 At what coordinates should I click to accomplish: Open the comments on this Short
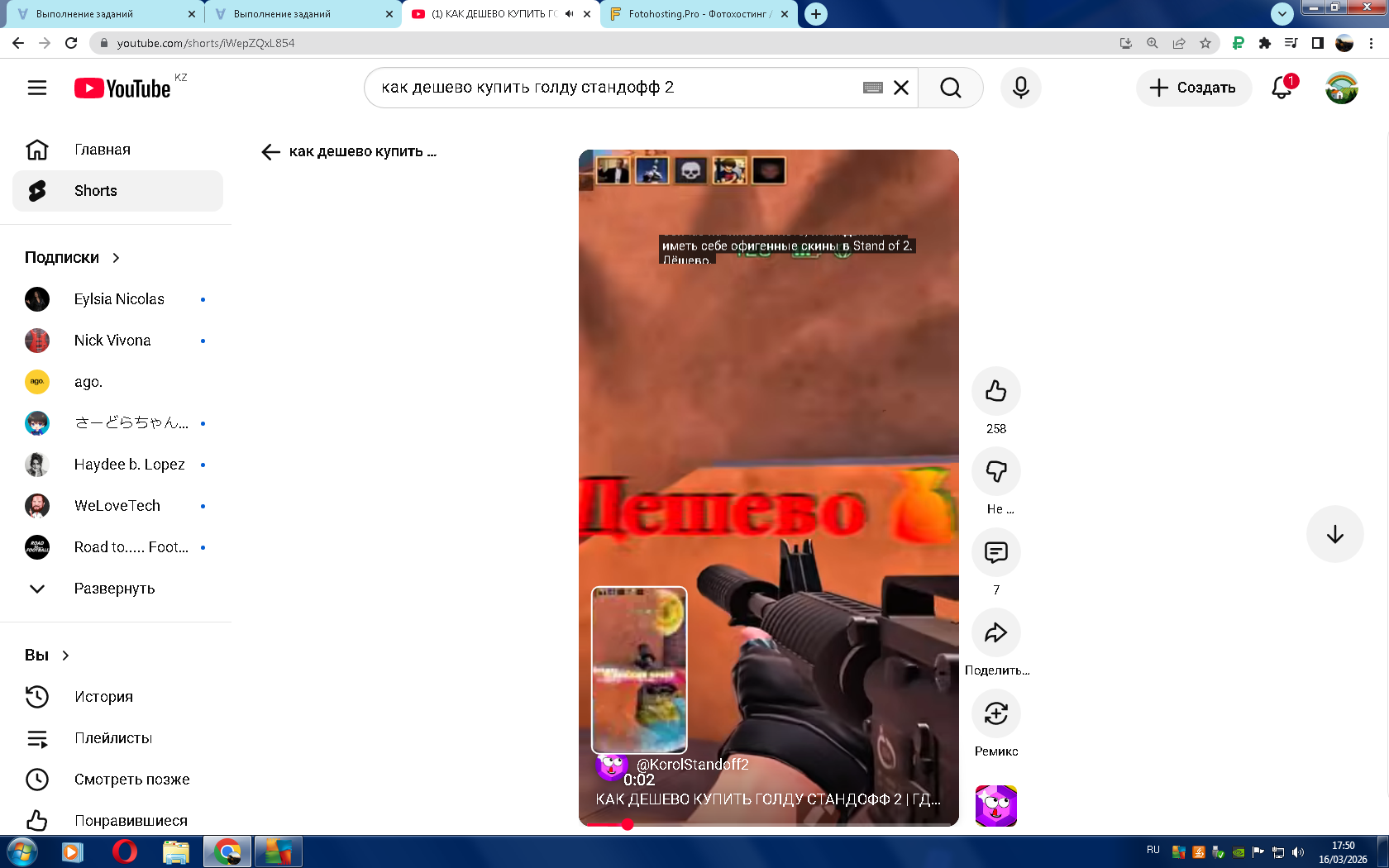coord(996,552)
